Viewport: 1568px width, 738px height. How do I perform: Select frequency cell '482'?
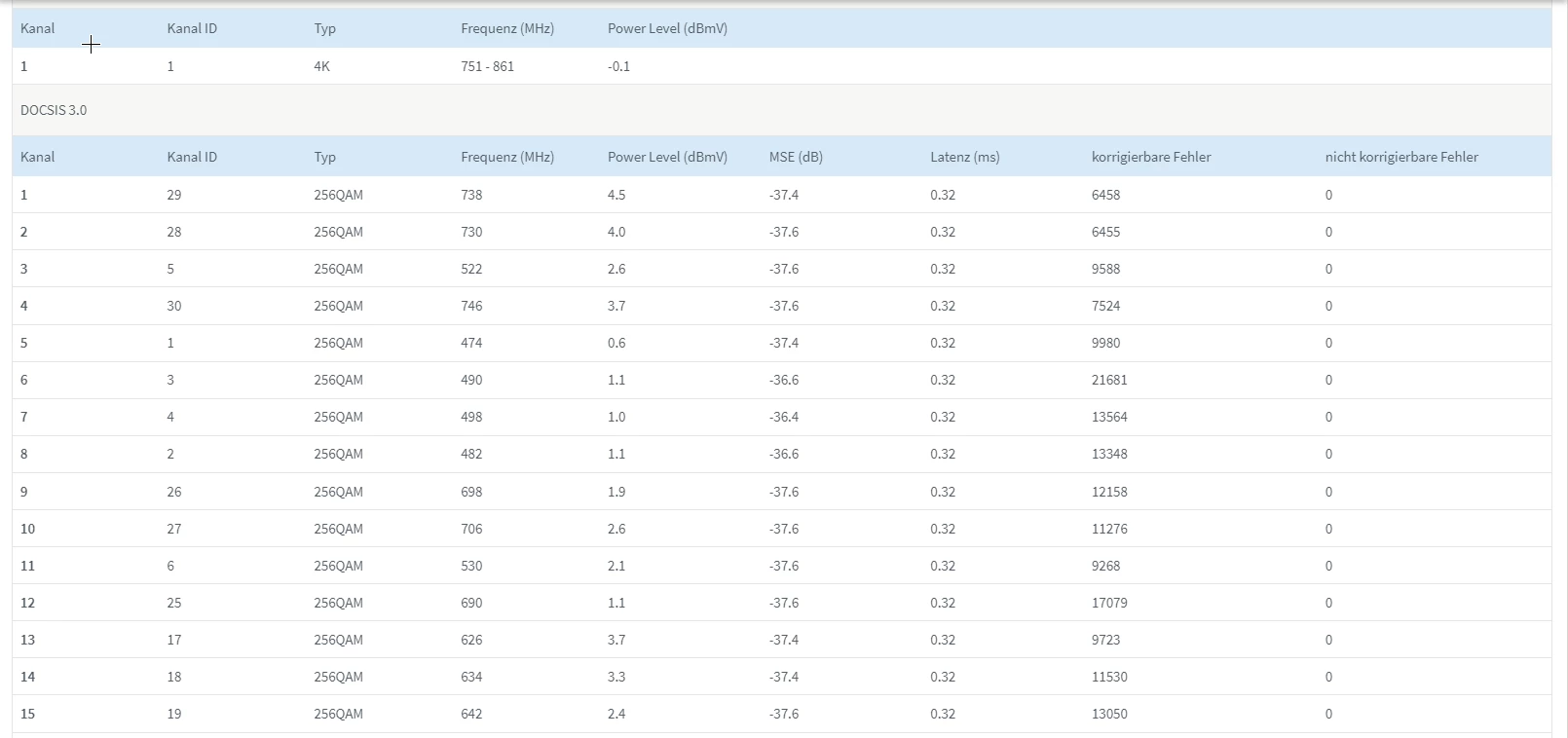click(471, 454)
